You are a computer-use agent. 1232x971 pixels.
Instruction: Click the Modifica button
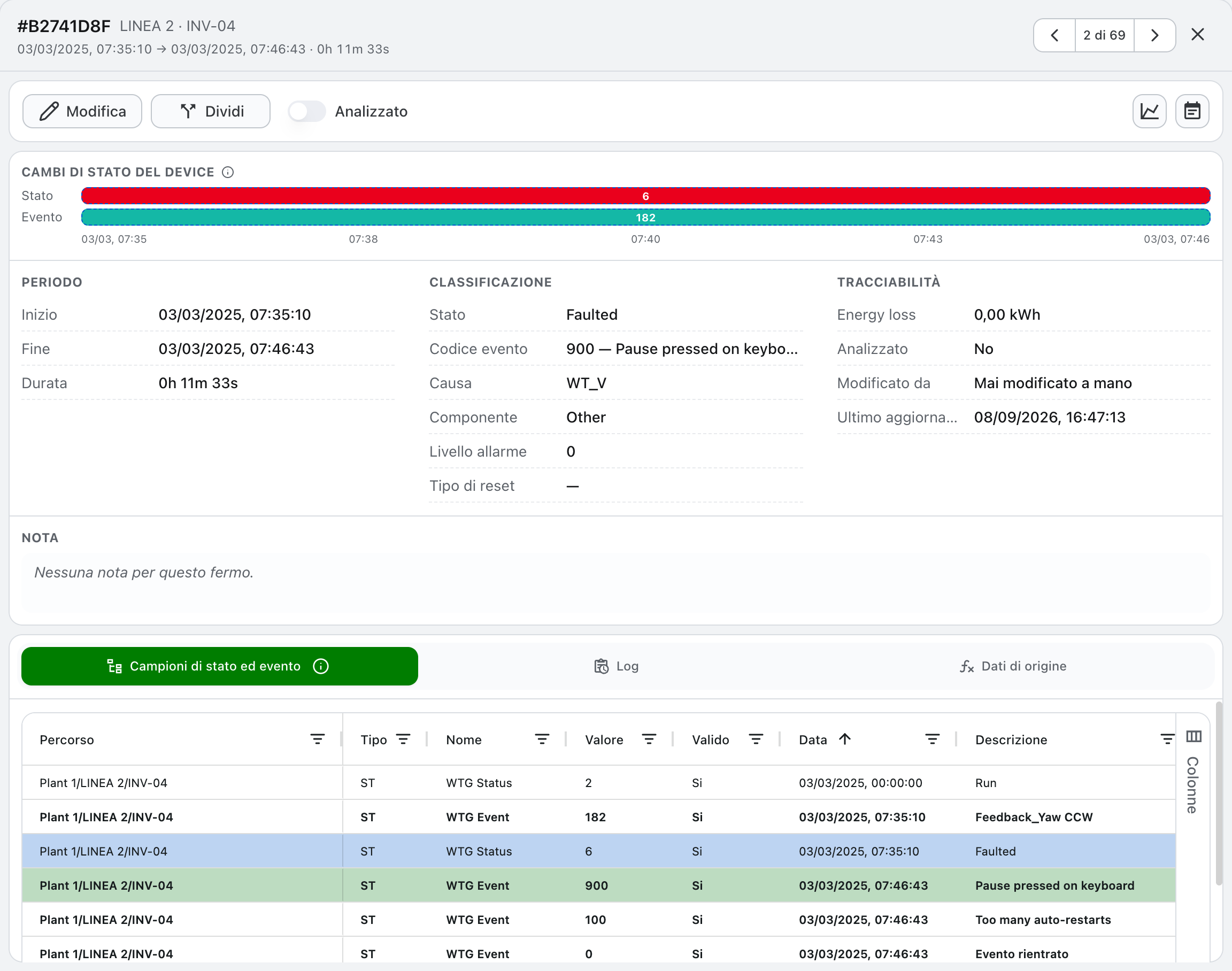pyautogui.click(x=82, y=111)
